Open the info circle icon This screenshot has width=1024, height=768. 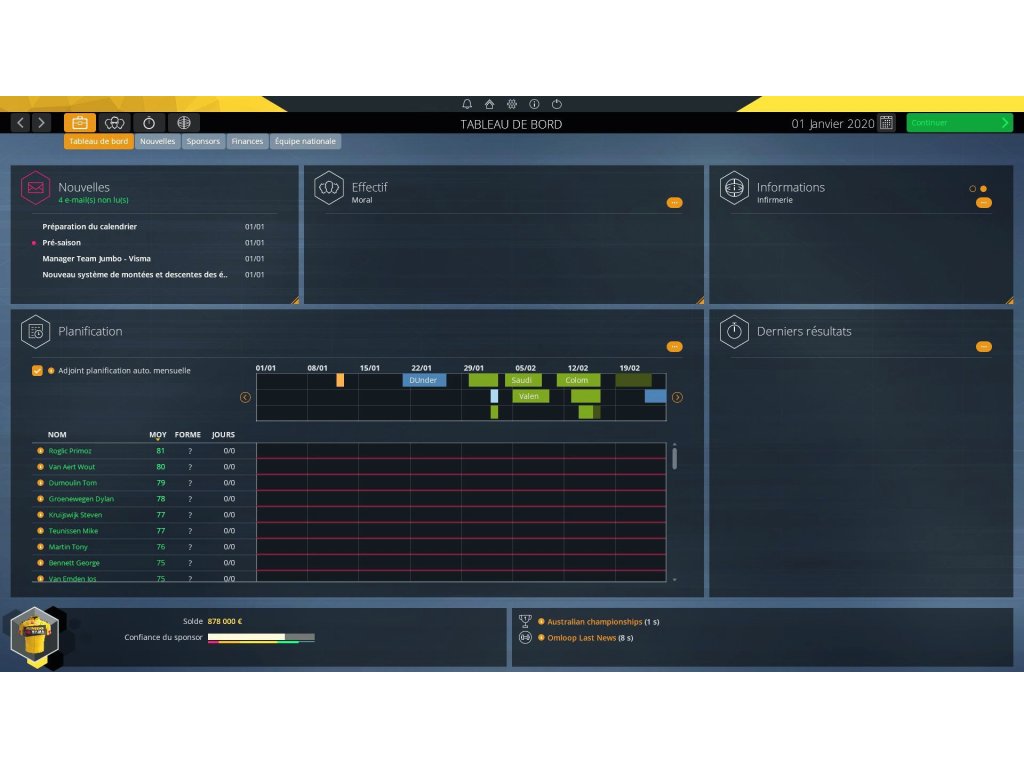(x=534, y=104)
